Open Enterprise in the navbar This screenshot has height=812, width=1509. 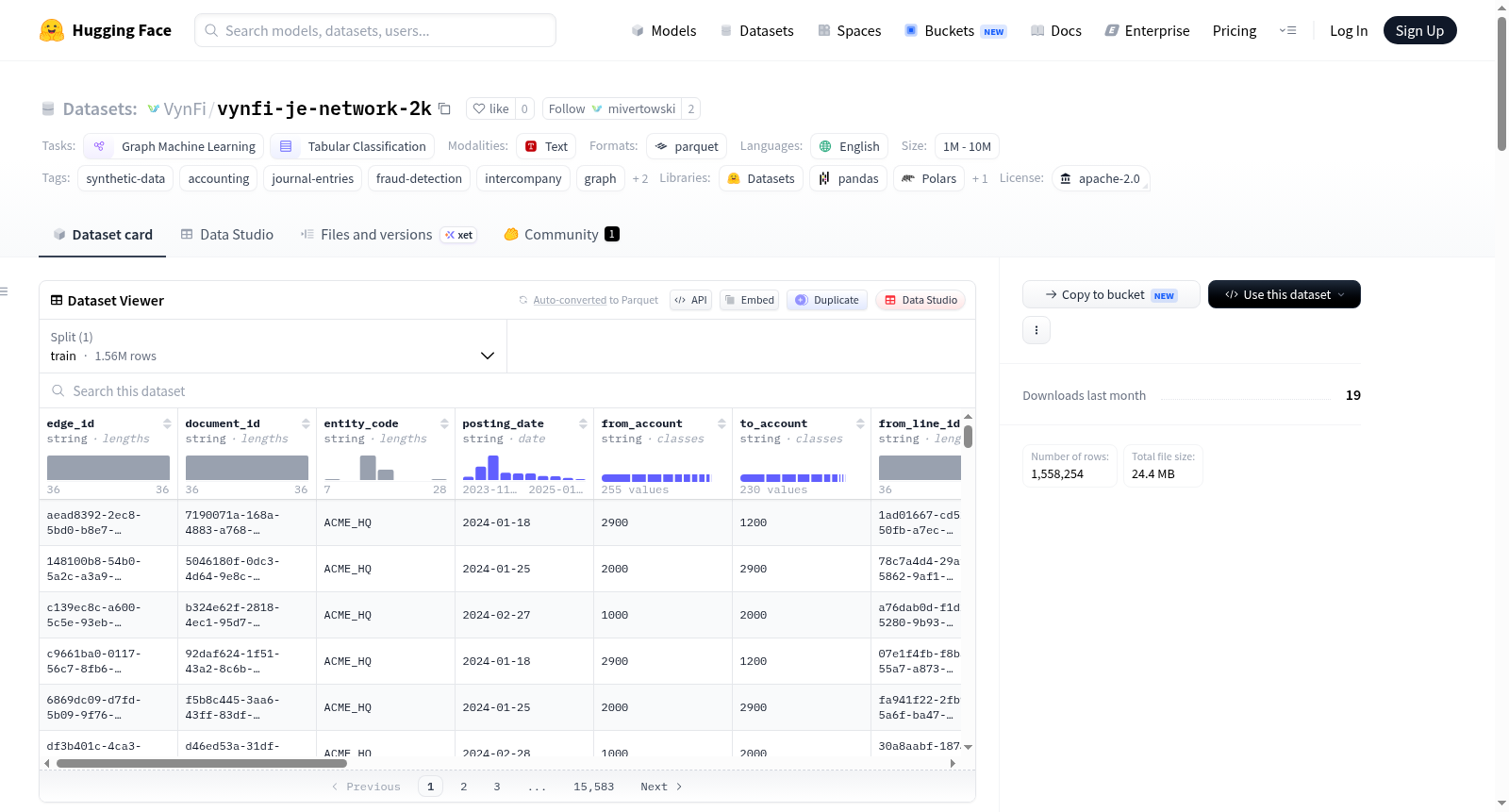point(1147,30)
